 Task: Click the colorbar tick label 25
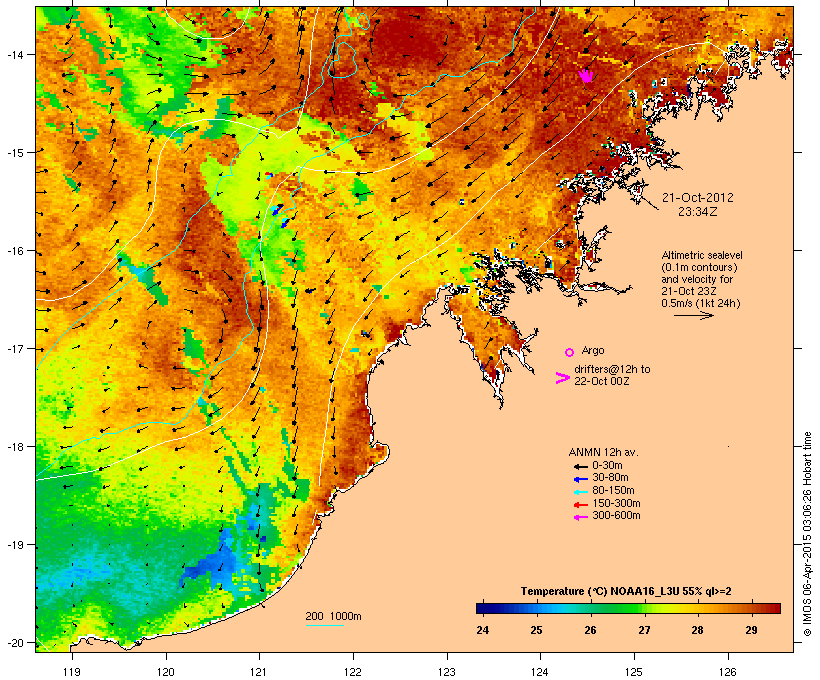point(536,630)
